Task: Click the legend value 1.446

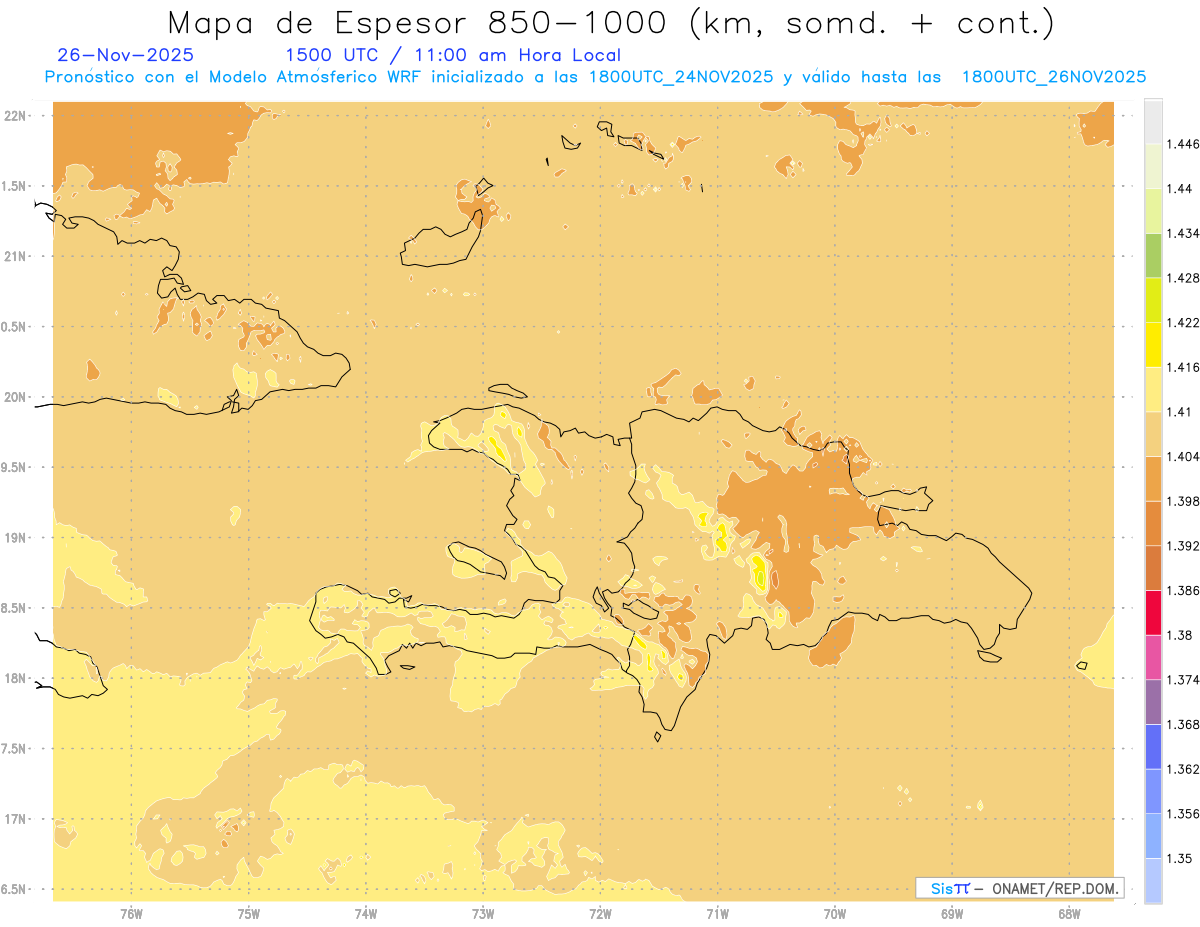Action: click(1185, 144)
